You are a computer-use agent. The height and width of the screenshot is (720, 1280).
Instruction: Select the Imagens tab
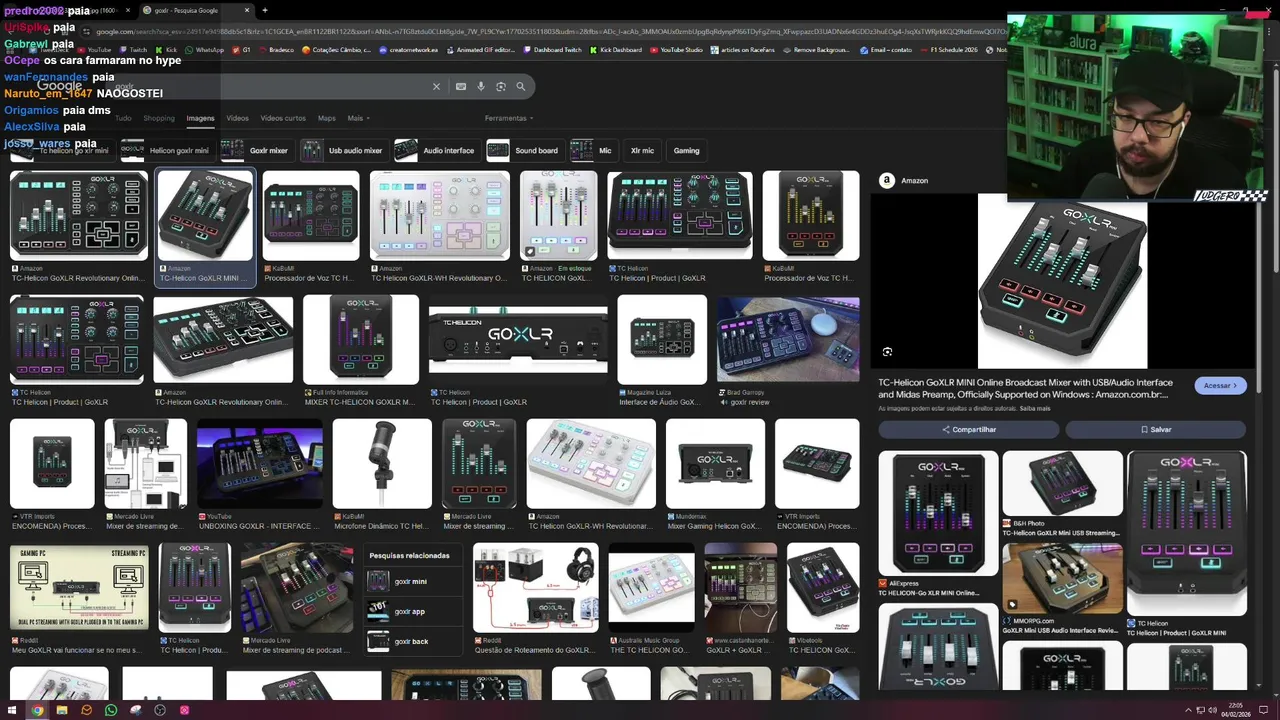200,118
